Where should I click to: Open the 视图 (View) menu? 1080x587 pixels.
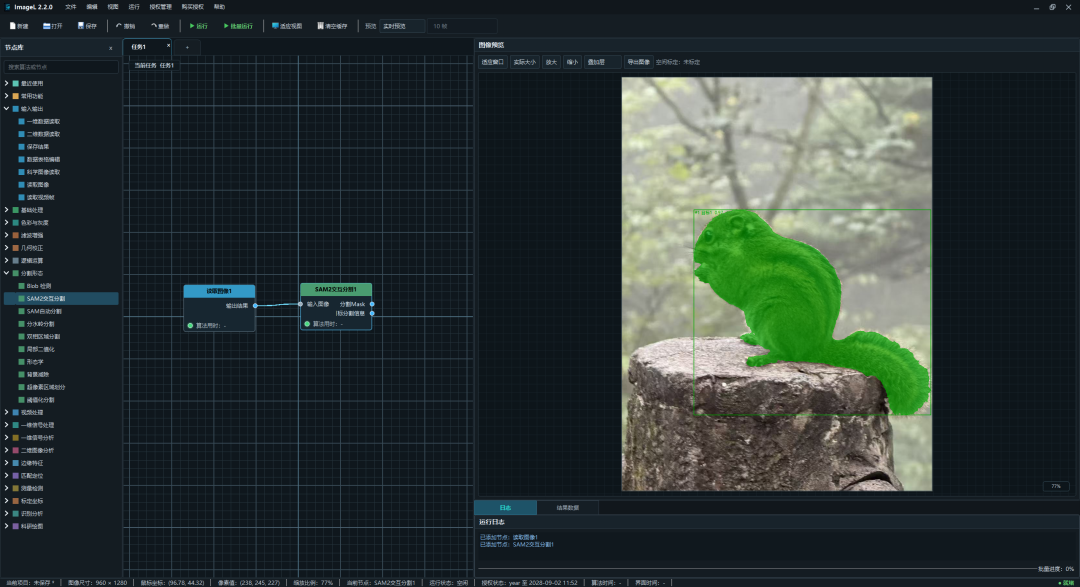[x=113, y=7]
